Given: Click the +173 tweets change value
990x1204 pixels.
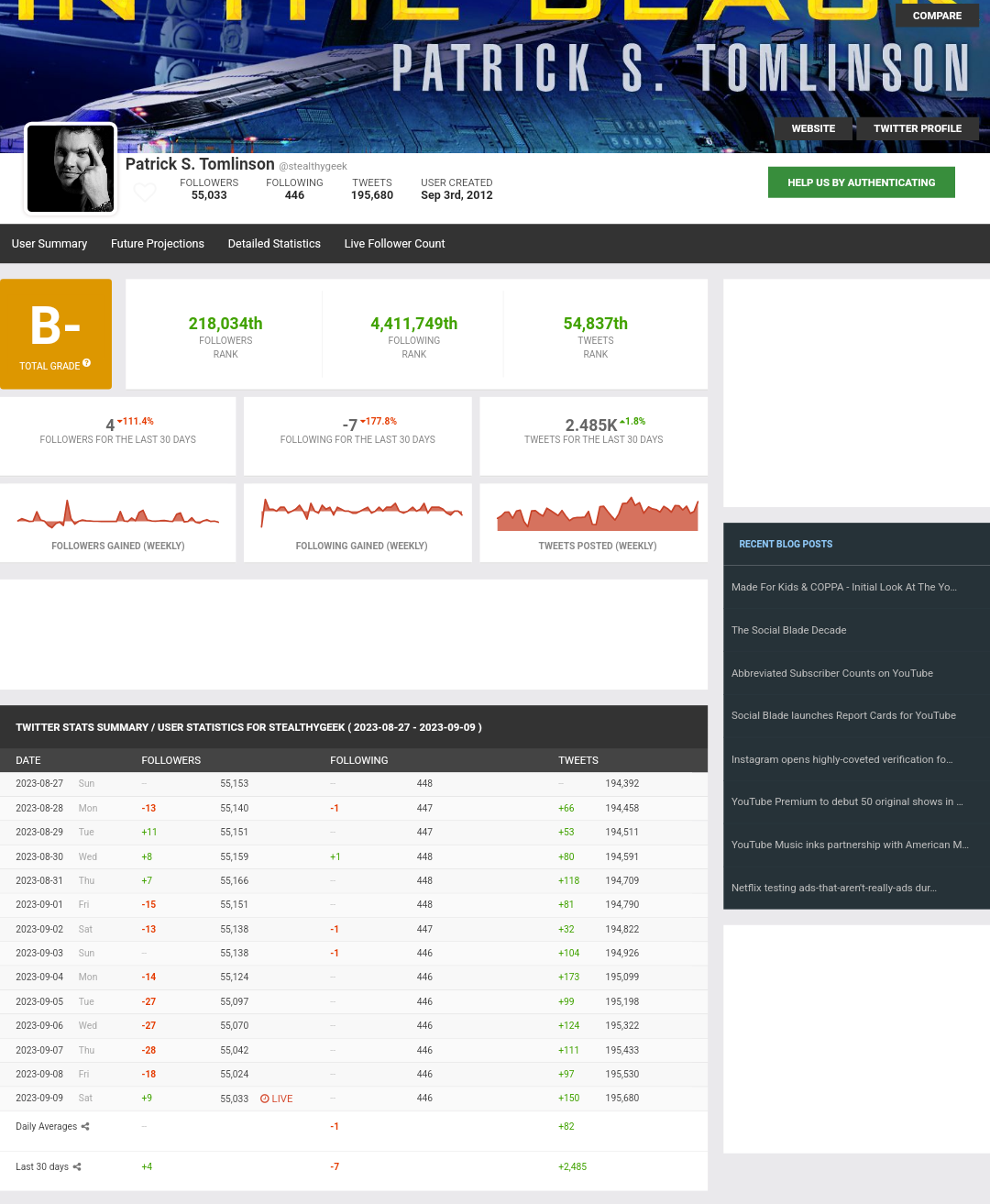Looking at the screenshot, I should coord(569,978).
